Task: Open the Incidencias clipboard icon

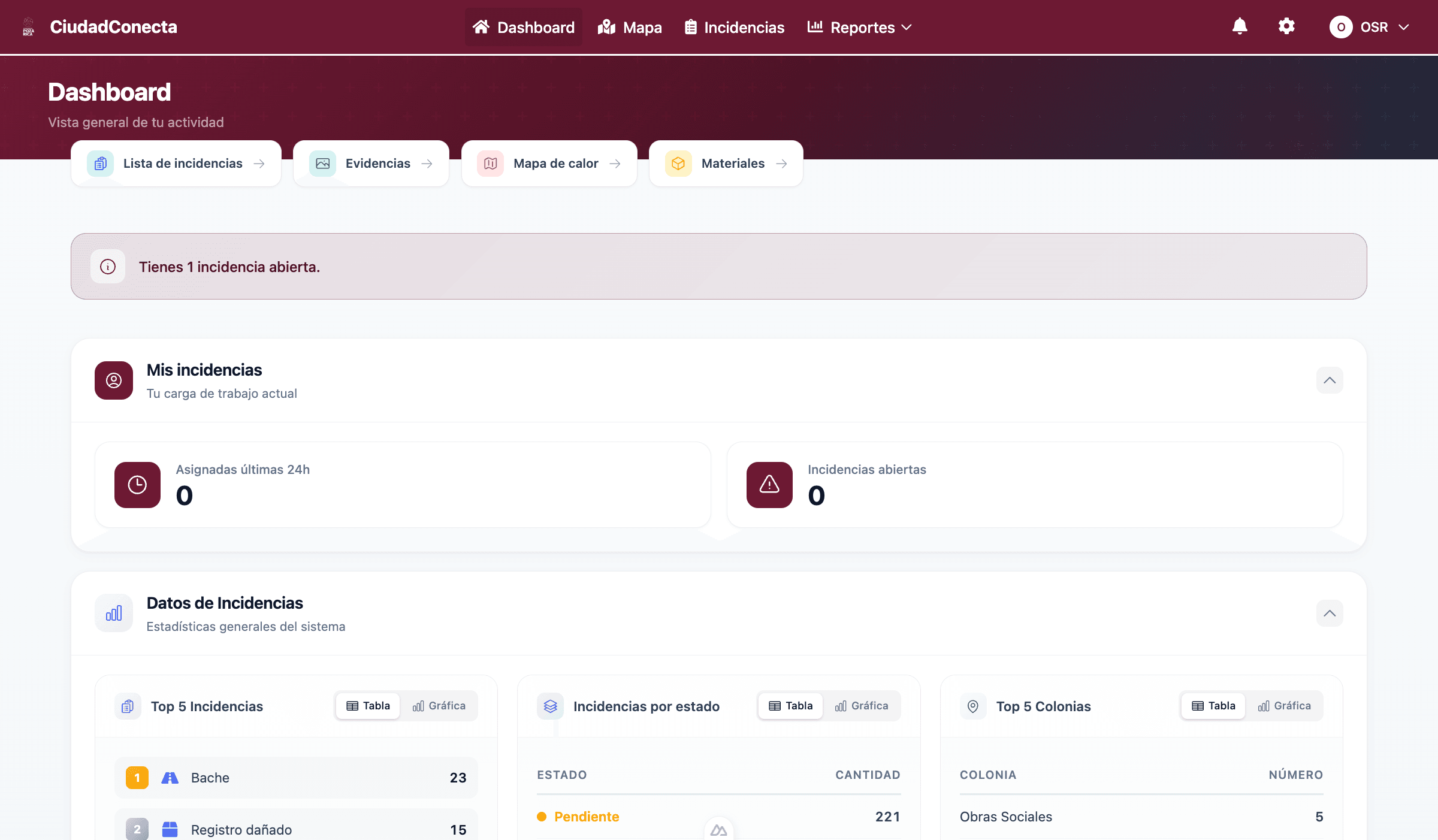Action: [x=690, y=27]
